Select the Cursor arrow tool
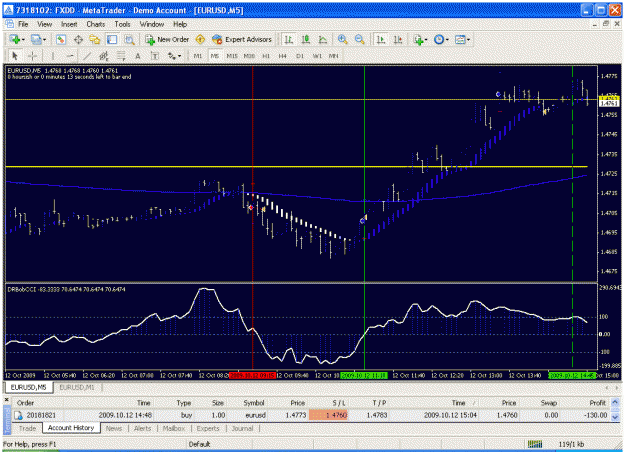 [x=15, y=56]
